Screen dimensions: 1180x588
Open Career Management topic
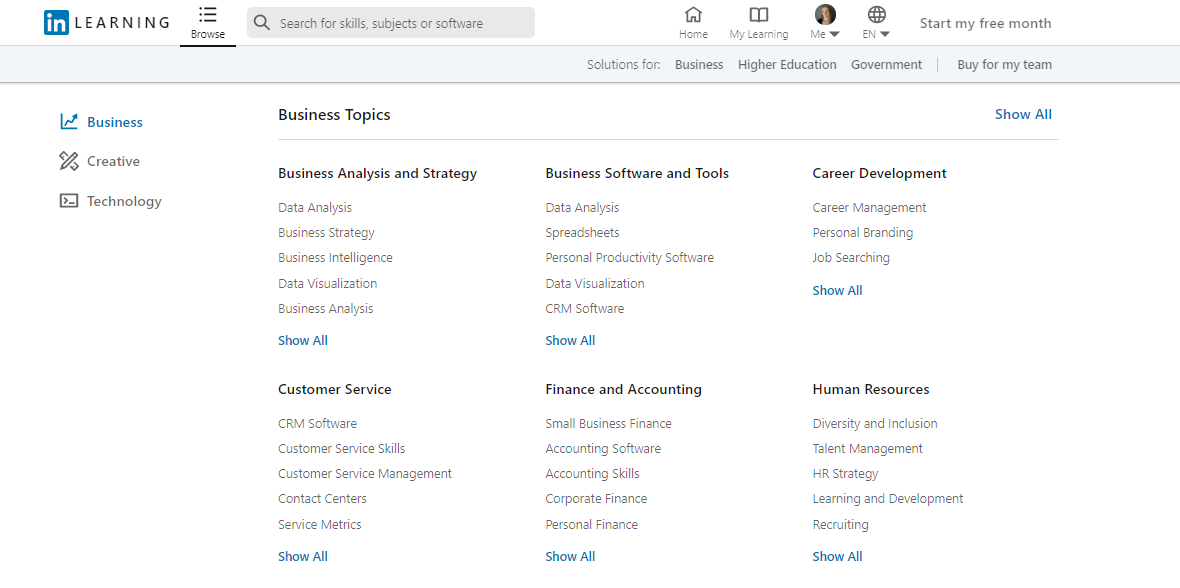click(x=870, y=208)
